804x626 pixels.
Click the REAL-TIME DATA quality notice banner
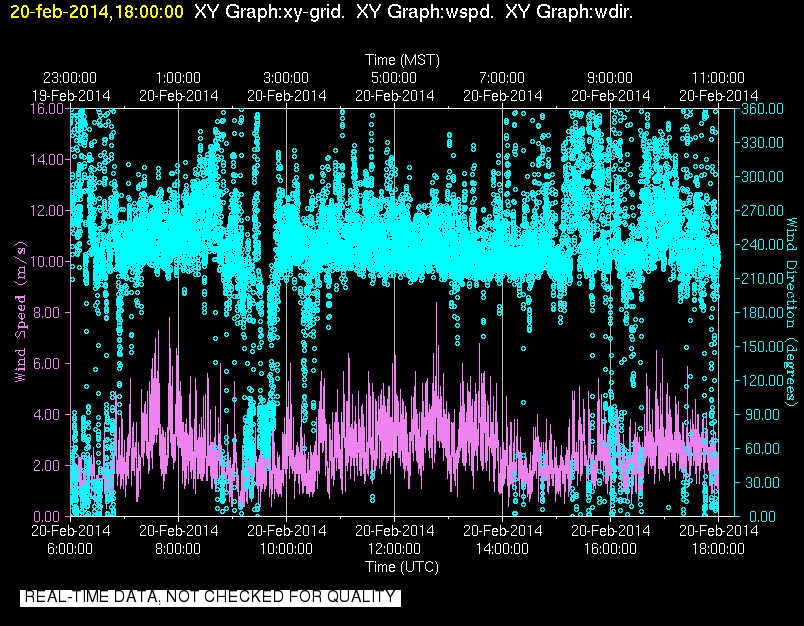pos(210,597)
